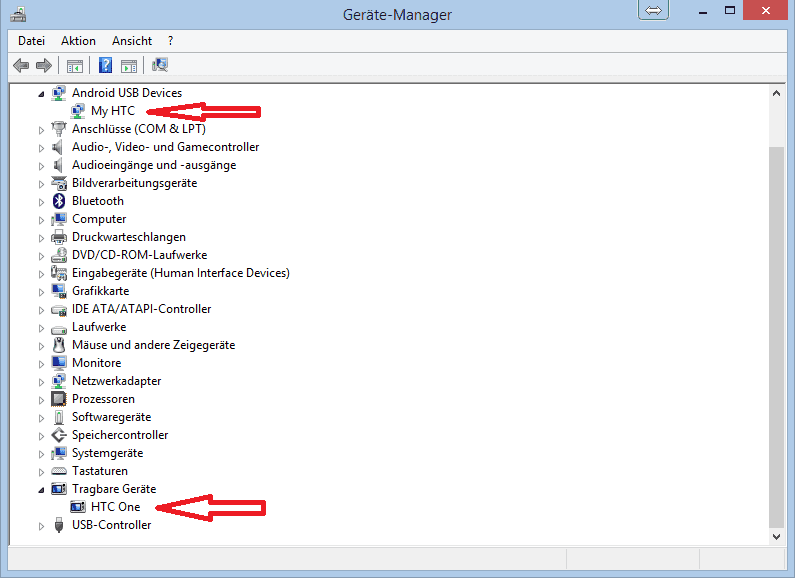Click the Mäuse und andere Zeigegeräte mouse icon
The image size is (795, 578).
pyautogui.click(x=59, y=345)
